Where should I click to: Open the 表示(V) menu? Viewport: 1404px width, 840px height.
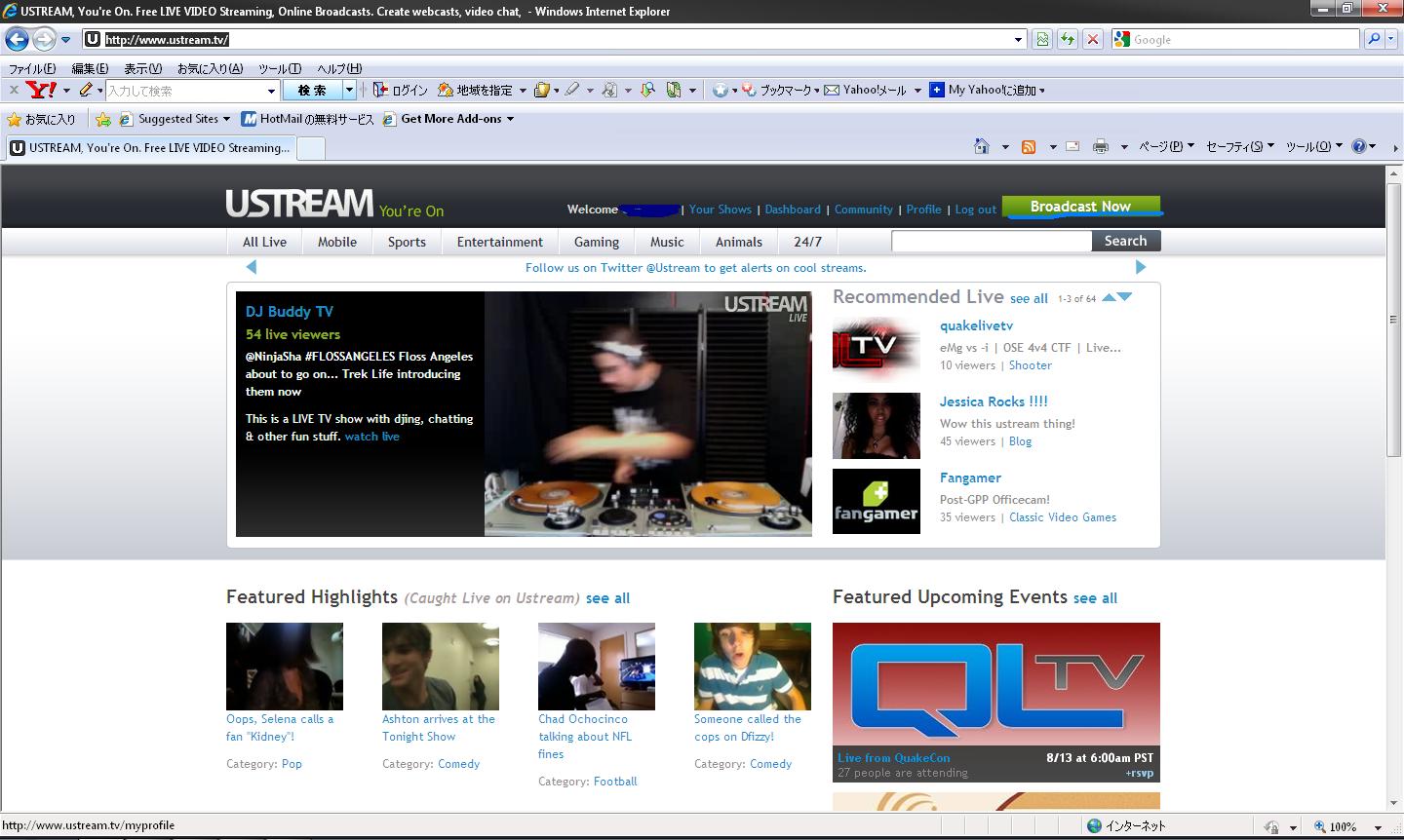143,68
